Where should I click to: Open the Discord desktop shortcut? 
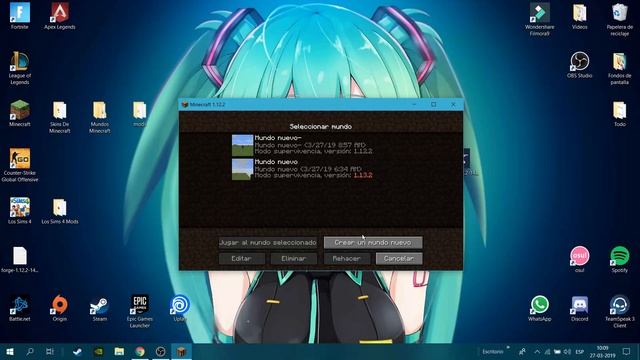click(x=580, y=308)
